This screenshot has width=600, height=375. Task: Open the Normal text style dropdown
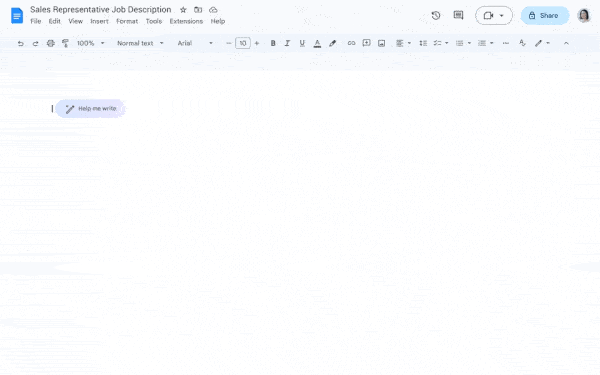point(140,43)
